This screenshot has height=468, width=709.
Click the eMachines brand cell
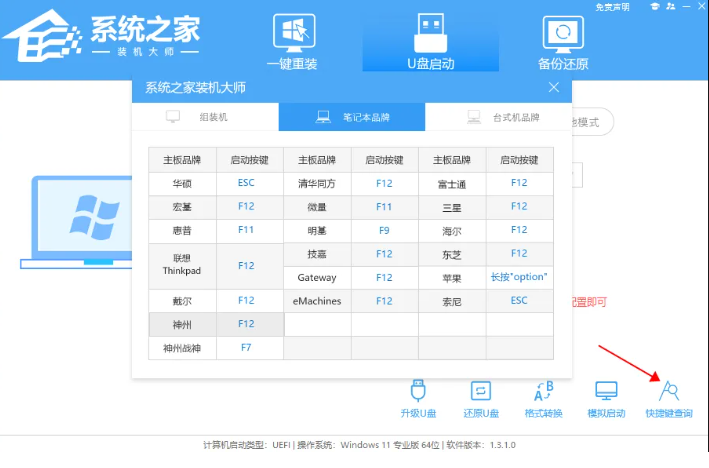click(317, 301)
